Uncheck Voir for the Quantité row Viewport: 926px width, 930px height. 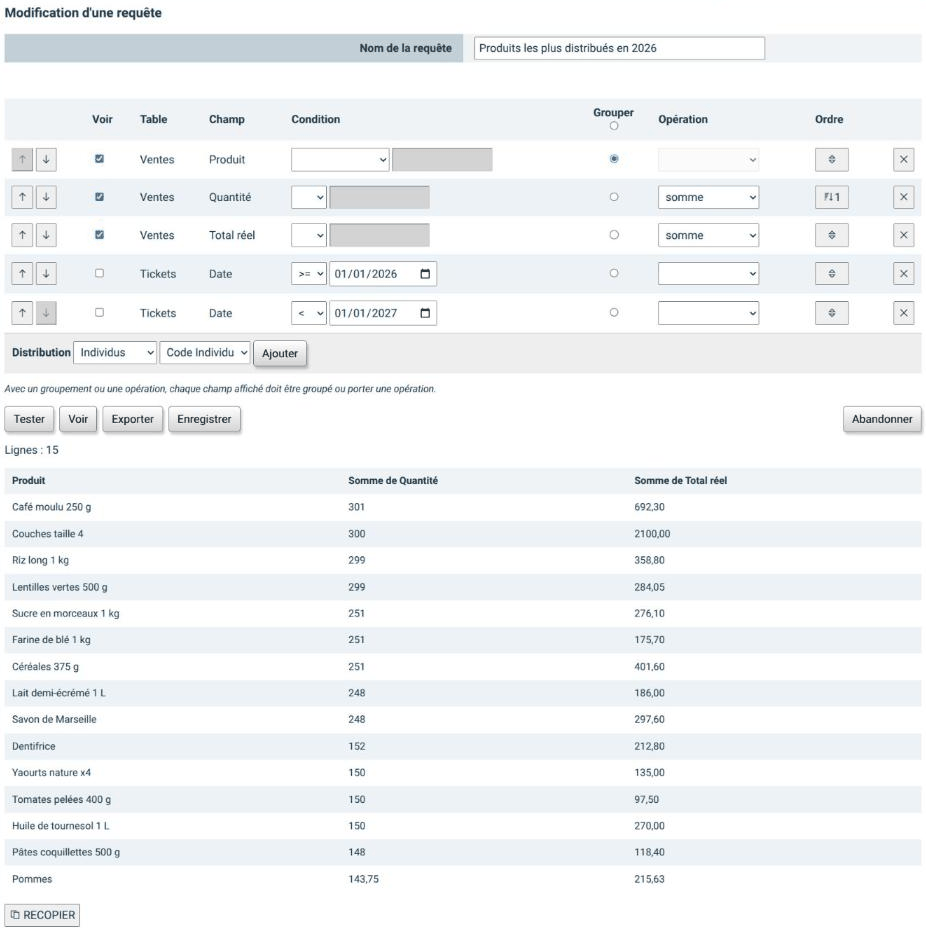pyautogui.click(x=100, y=197)
